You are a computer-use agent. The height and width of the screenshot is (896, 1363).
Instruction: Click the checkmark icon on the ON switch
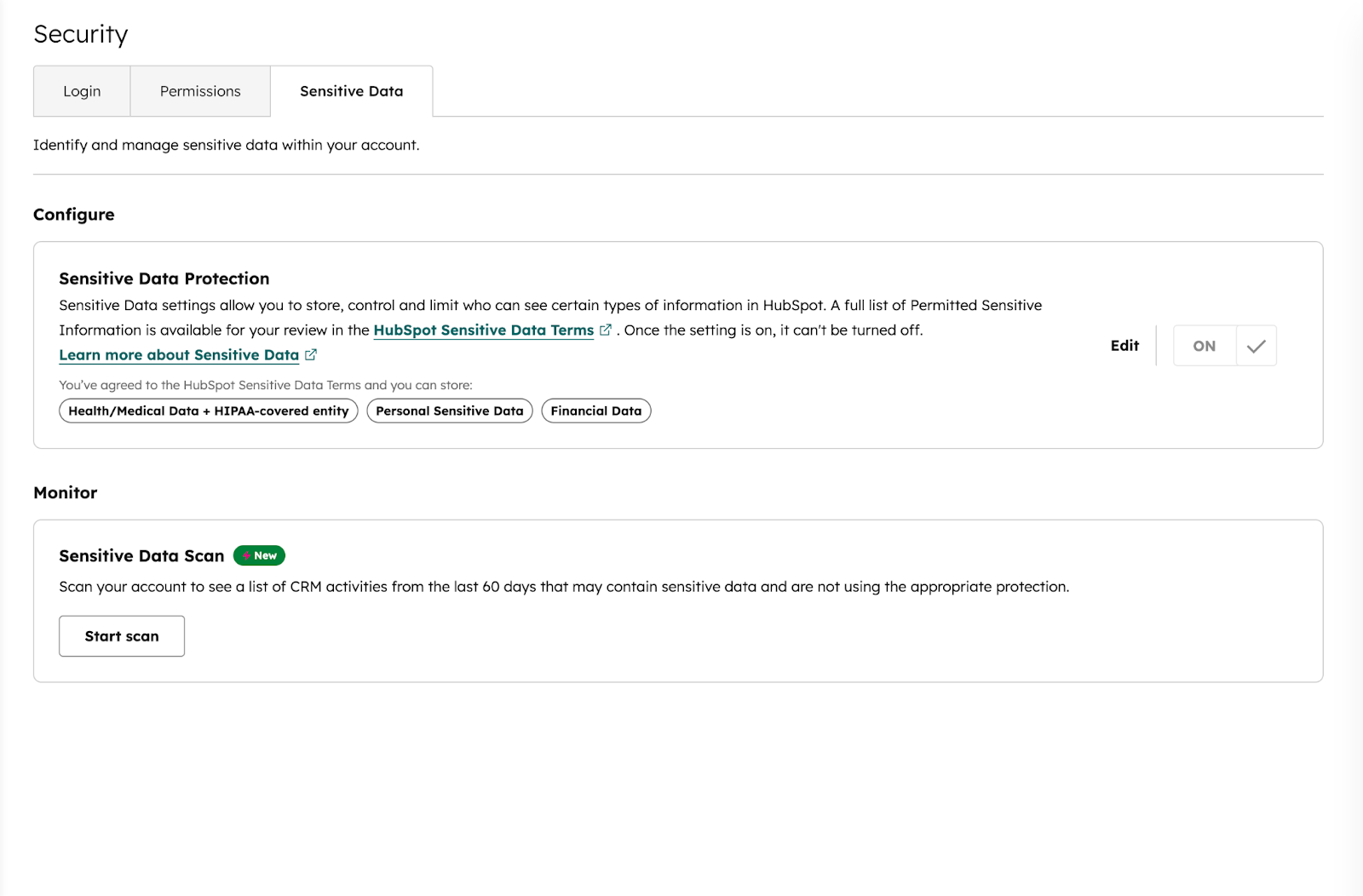[x=1255, y=345]
